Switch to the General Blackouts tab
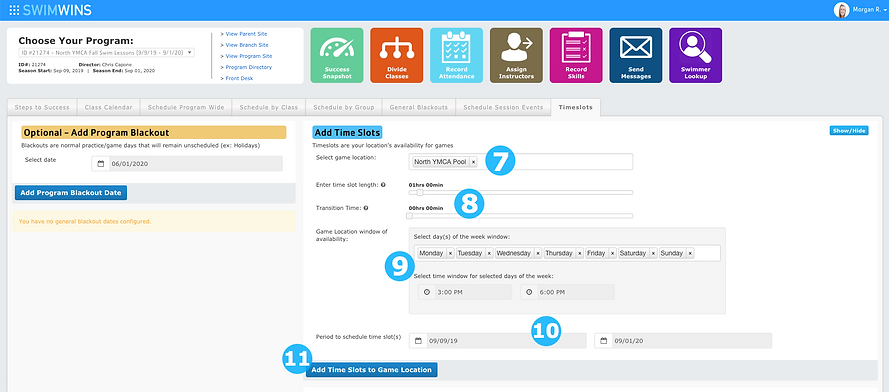 [419, 107]
